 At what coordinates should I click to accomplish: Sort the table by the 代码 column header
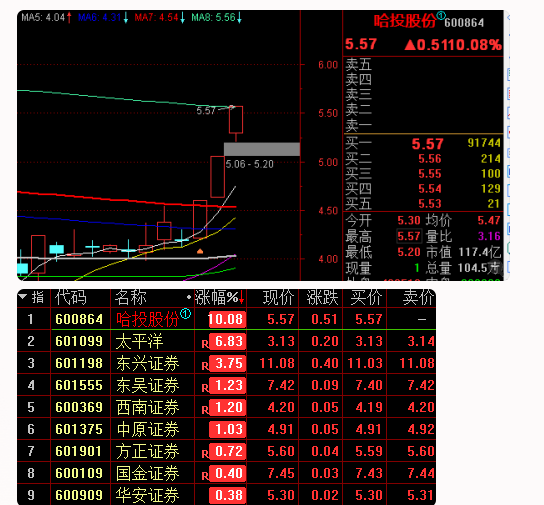pos(71,298)
